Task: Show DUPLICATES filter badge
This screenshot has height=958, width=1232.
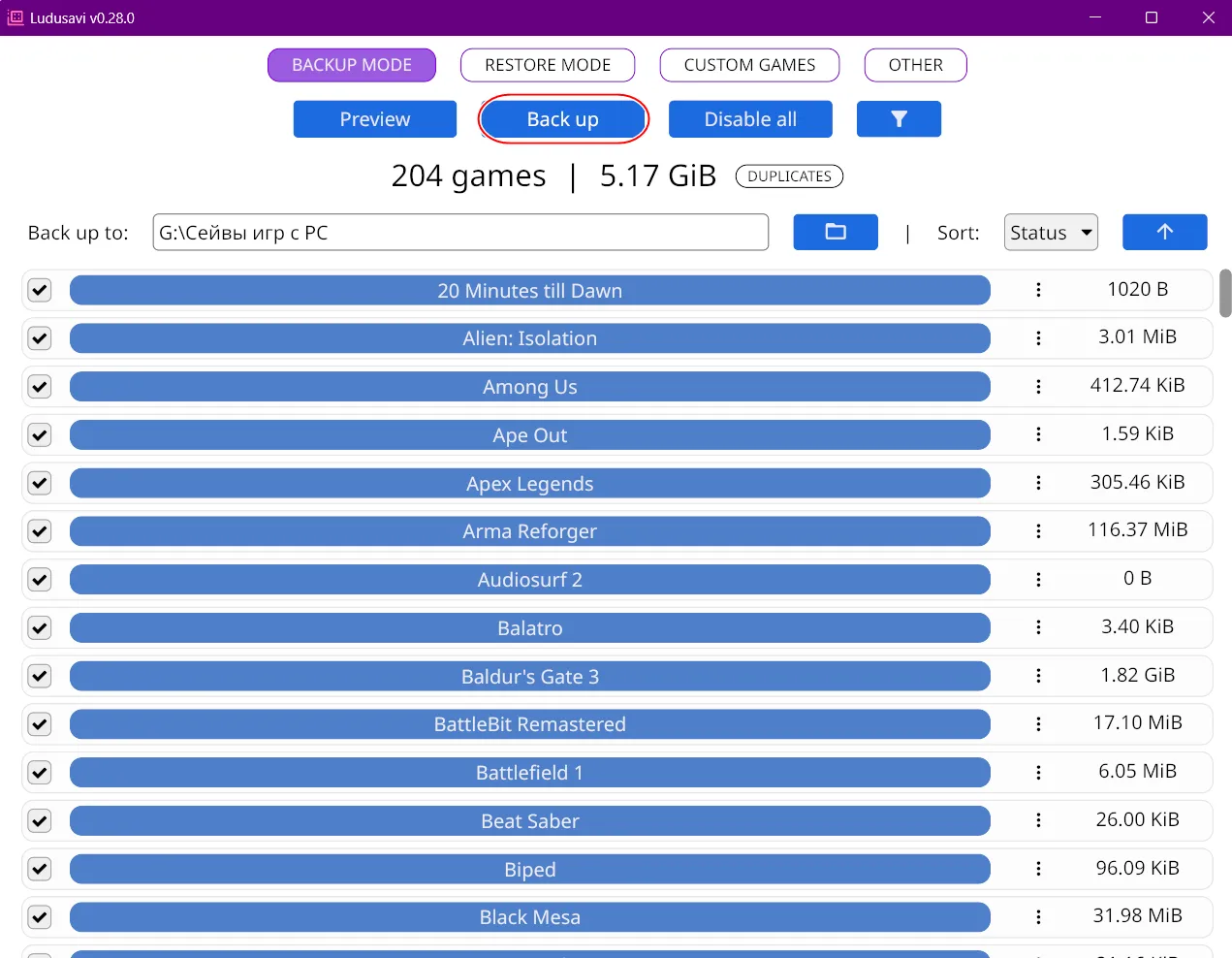Action: tap(789, 176)
